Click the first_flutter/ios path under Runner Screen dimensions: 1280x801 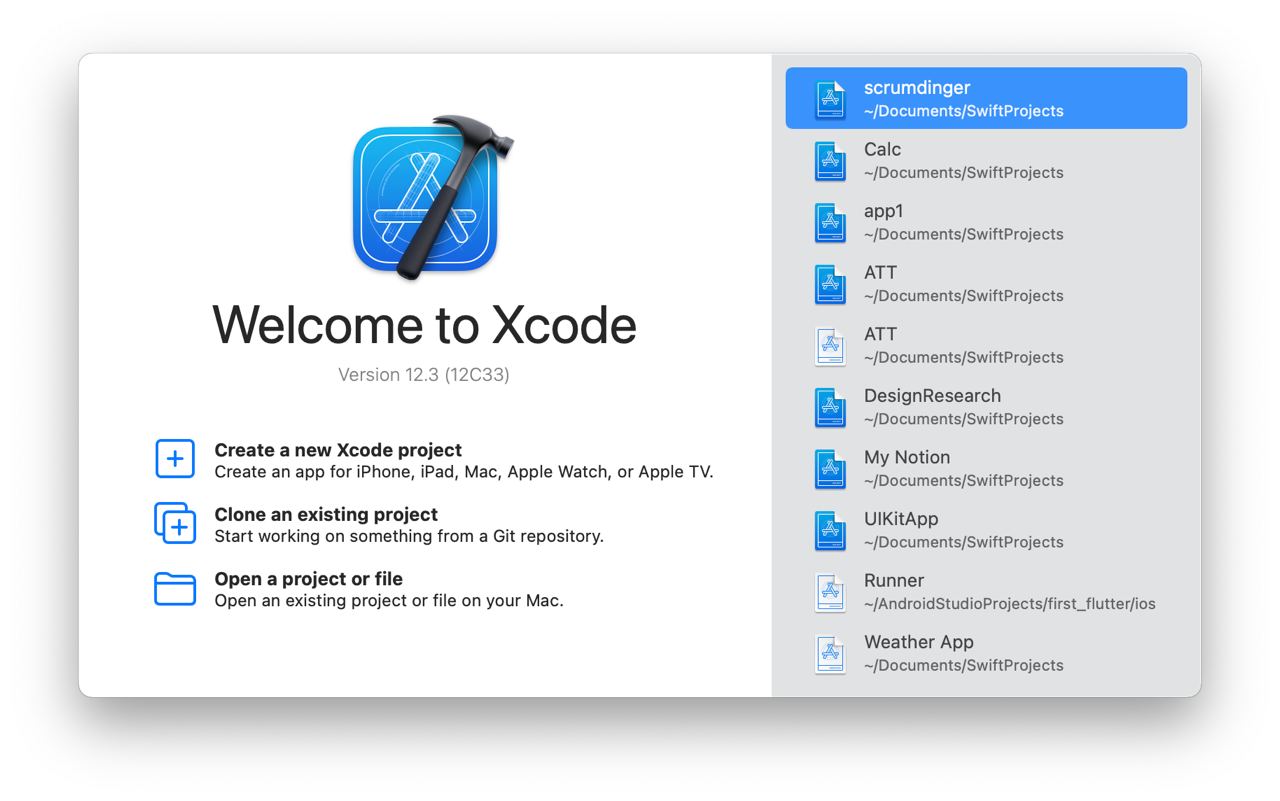point(1010,604)
